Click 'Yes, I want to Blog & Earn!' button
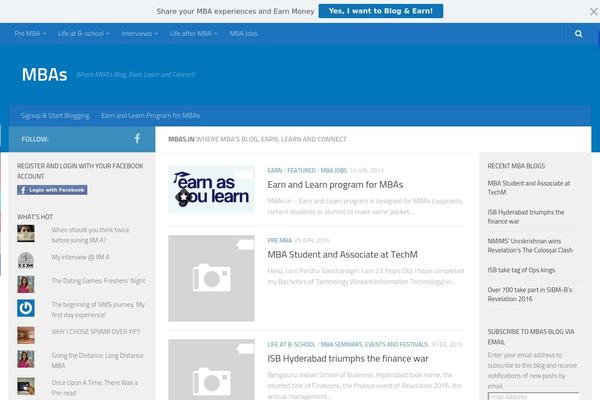The height and width of the screenshot is (400, 600). pyautogui.click(x=381, y=11)
